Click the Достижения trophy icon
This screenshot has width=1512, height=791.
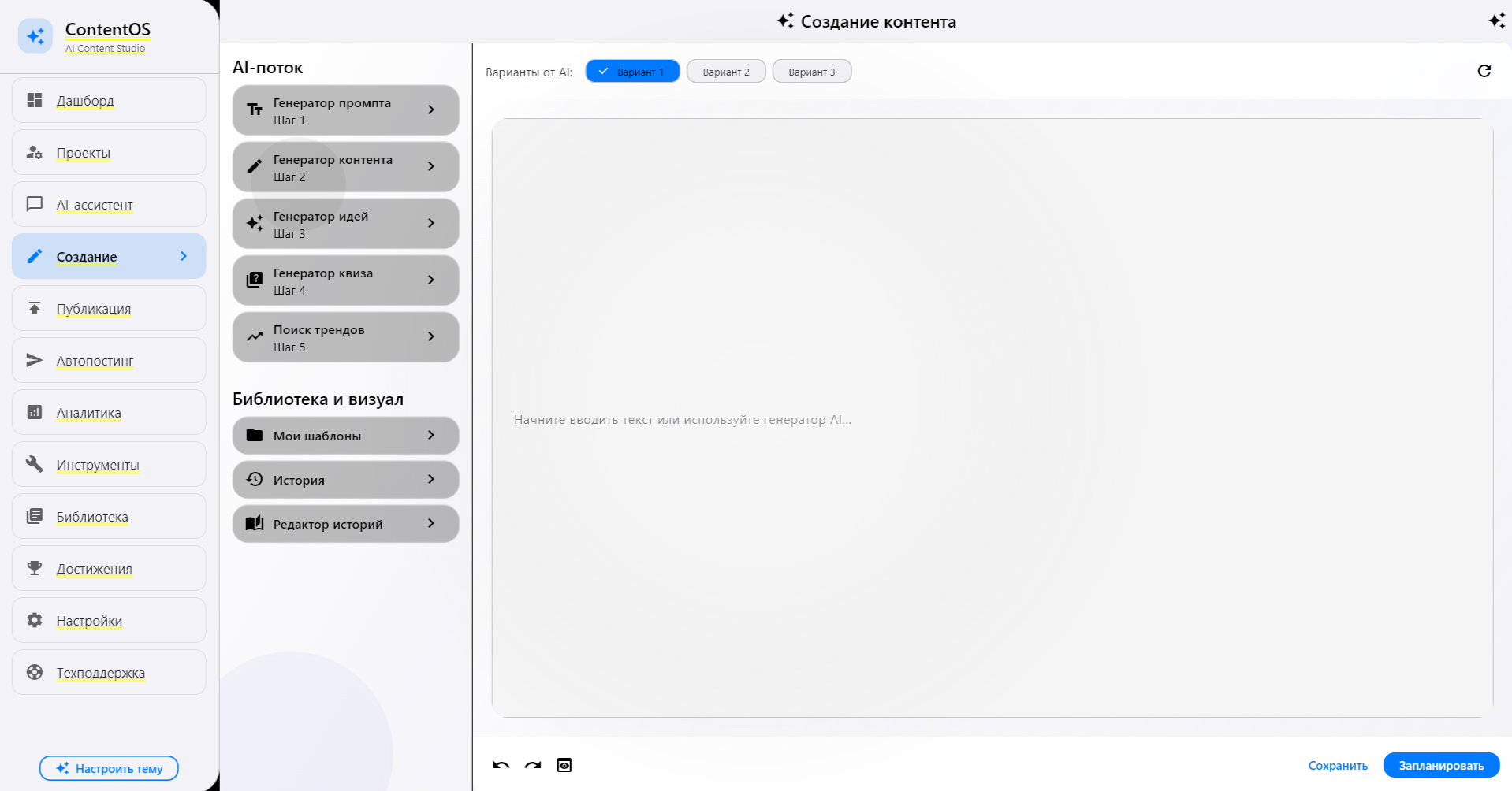(x=35, y=568)
